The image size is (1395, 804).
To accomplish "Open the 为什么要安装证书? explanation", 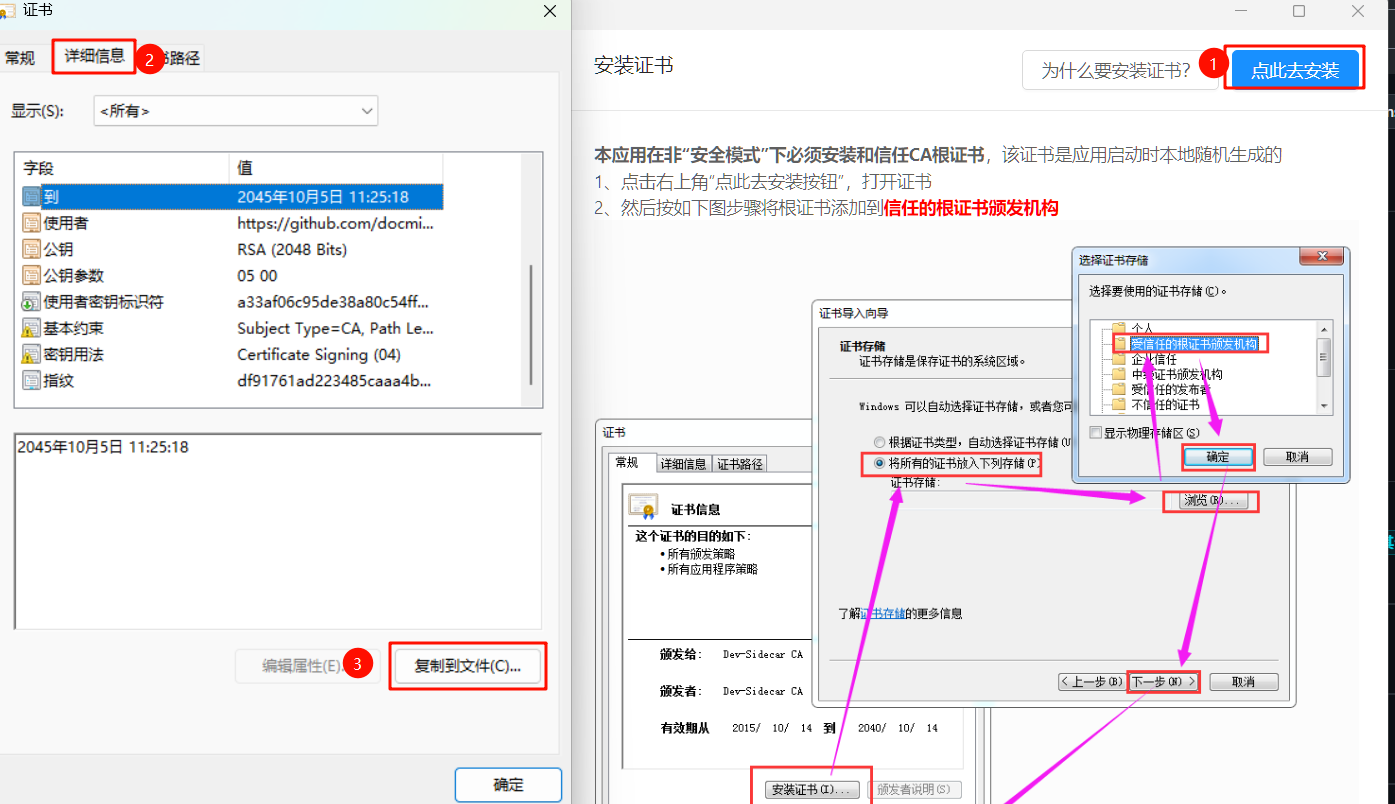I will coord(1115,70).
